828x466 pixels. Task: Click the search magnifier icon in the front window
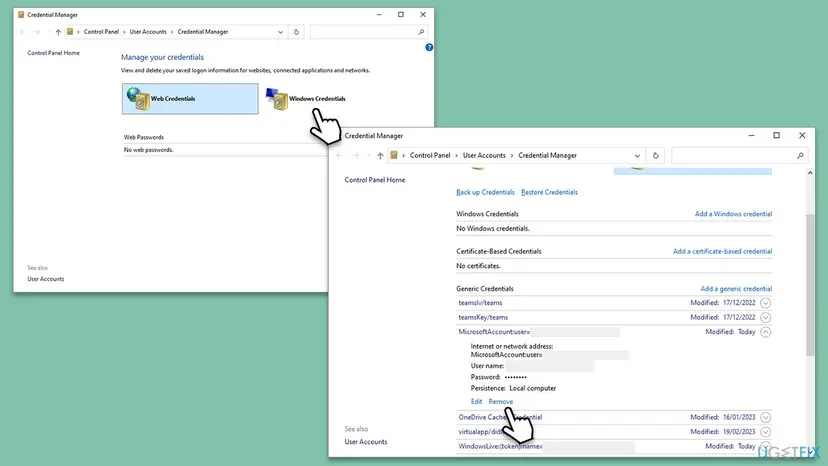tap(800, 155)
